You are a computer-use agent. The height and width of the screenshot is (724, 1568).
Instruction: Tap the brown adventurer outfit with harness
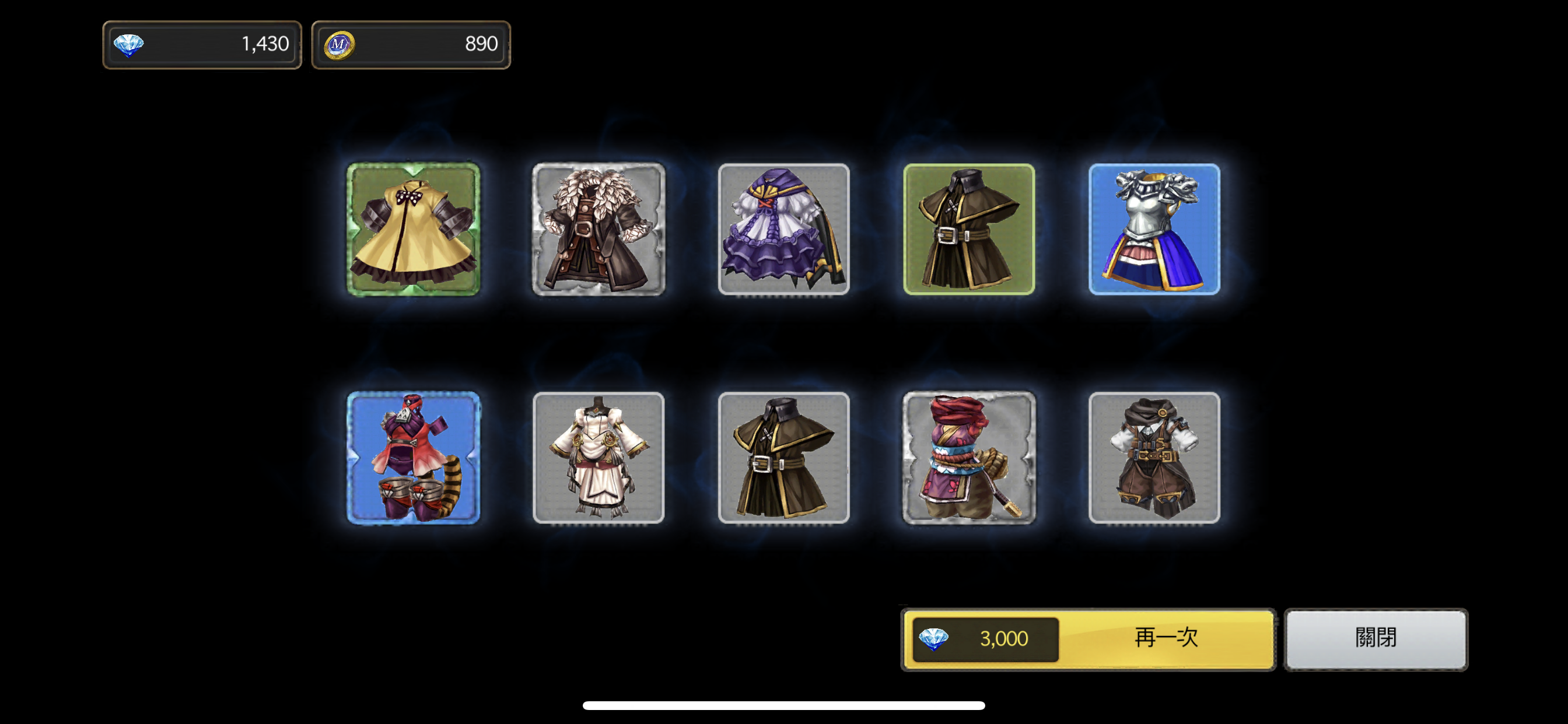coord(1154,458)
